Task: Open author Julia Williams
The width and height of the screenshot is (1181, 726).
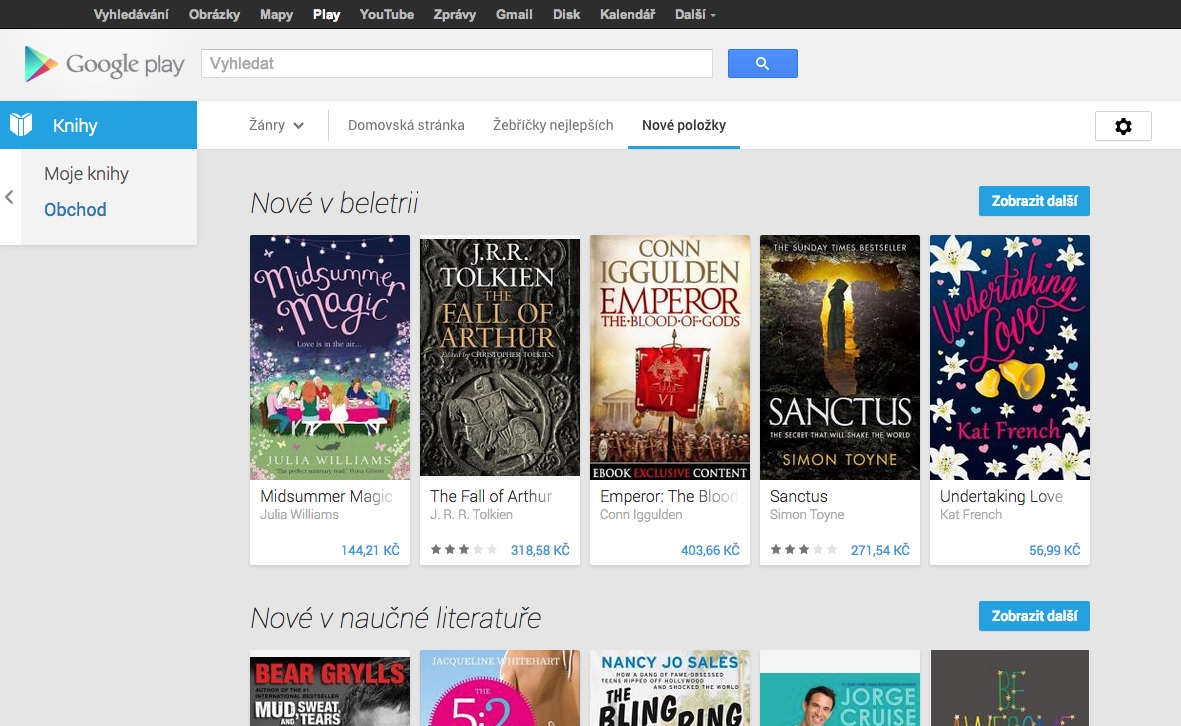Action: point(299,515)
